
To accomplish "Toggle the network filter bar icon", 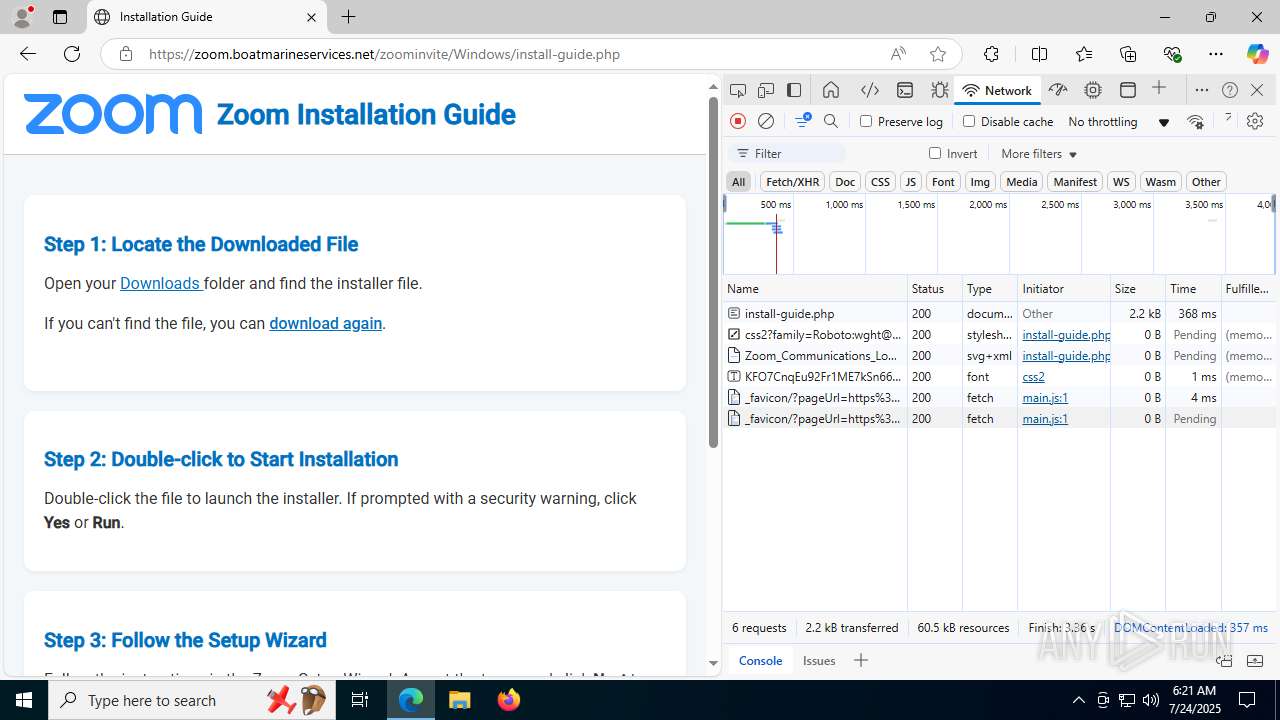I will pos(802,121).
